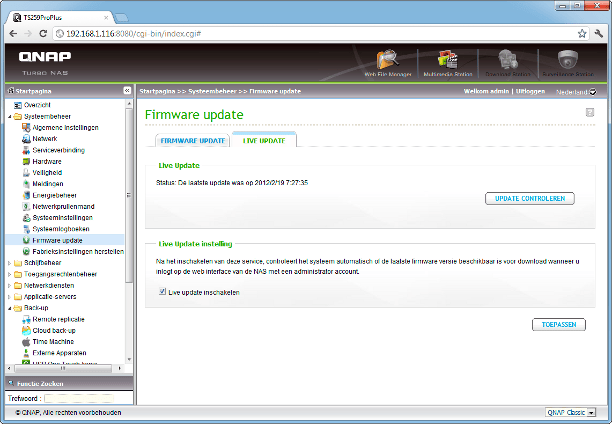Bookmark page with star icon
This screenshot has width=612, height=424.
[582, 34]
